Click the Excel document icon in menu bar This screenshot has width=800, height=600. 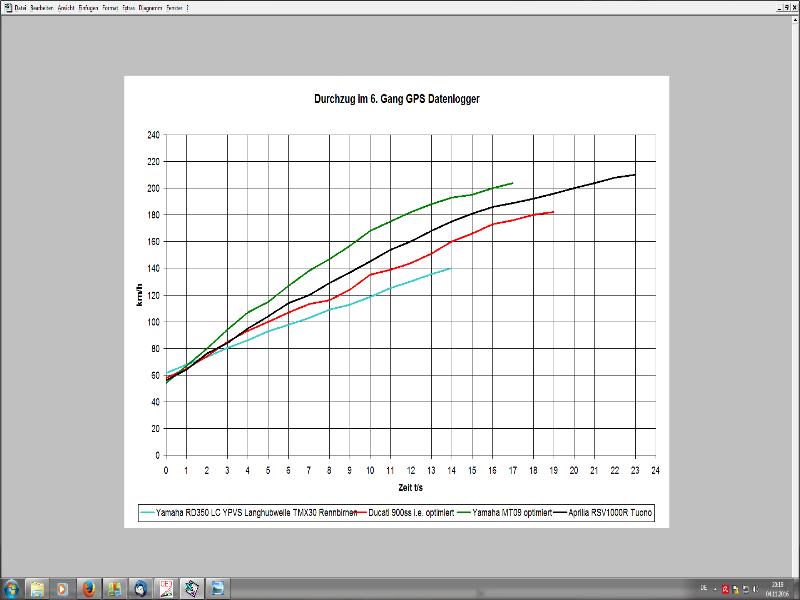[x=6, y=7]
